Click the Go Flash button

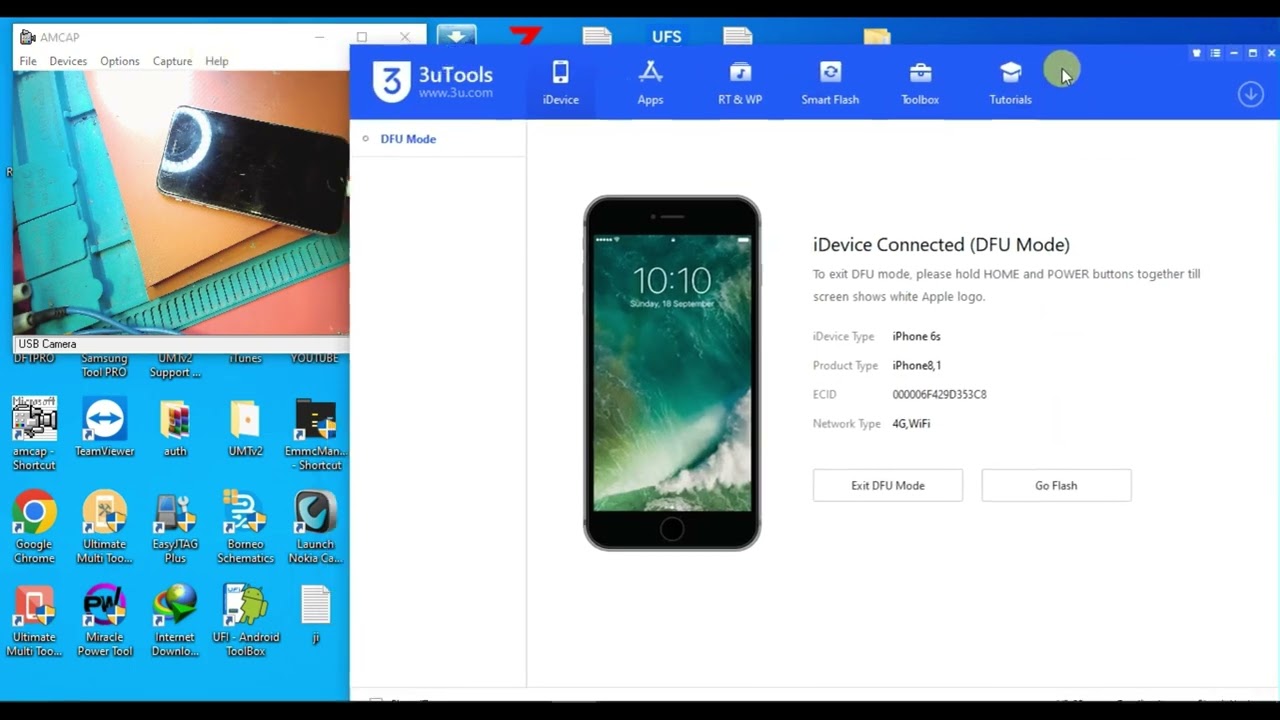coord(1056,485)
